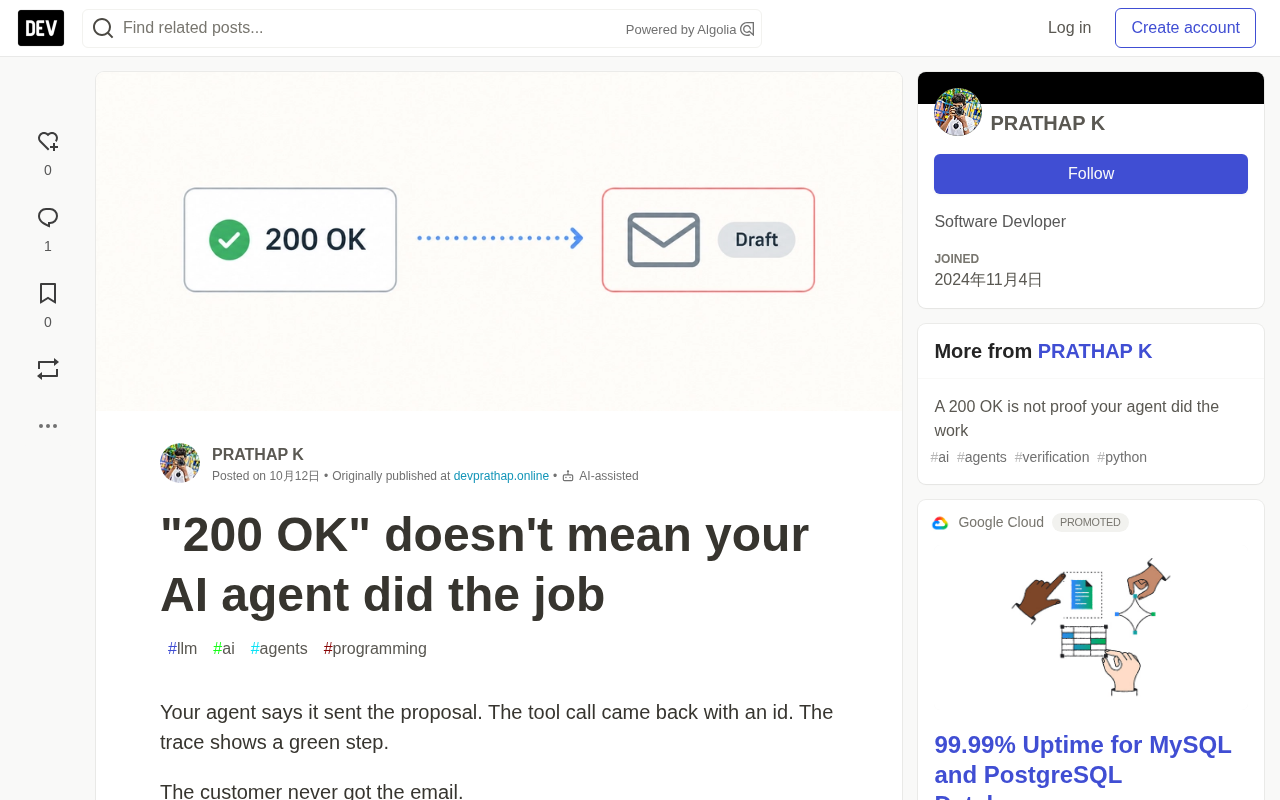Click 'Powered by Algolia' text
1280x800 pixels.
[681, 30]
